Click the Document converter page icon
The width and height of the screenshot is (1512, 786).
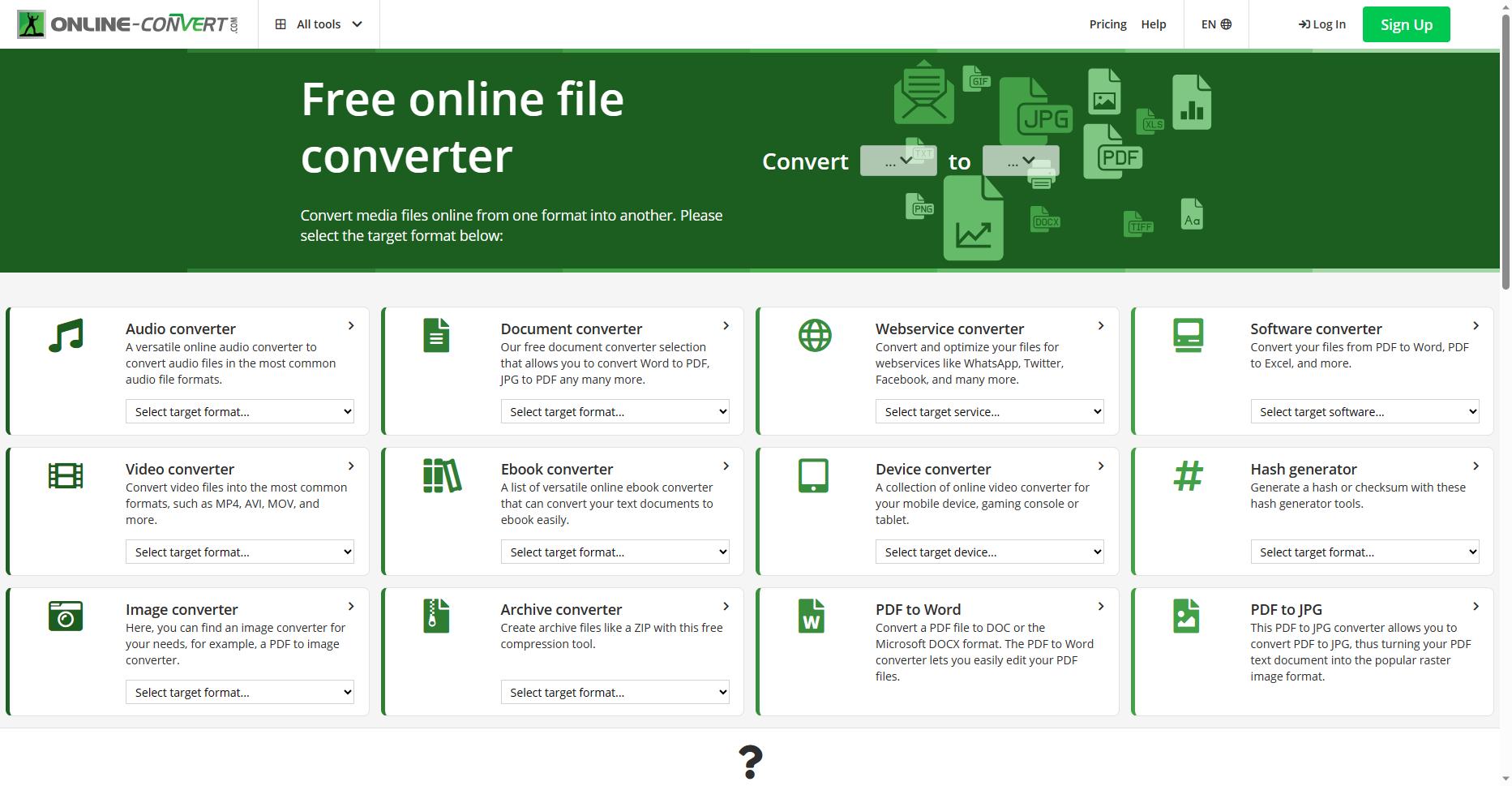tap(437, 333)
